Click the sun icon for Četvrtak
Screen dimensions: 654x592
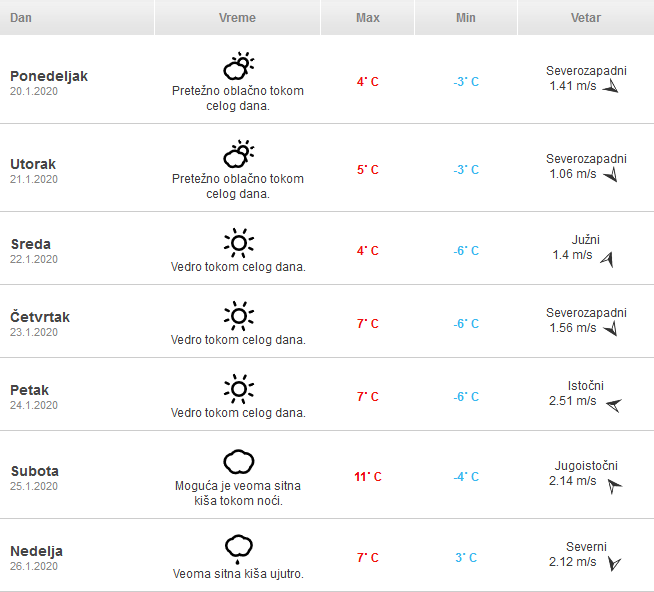coord(238,315)
